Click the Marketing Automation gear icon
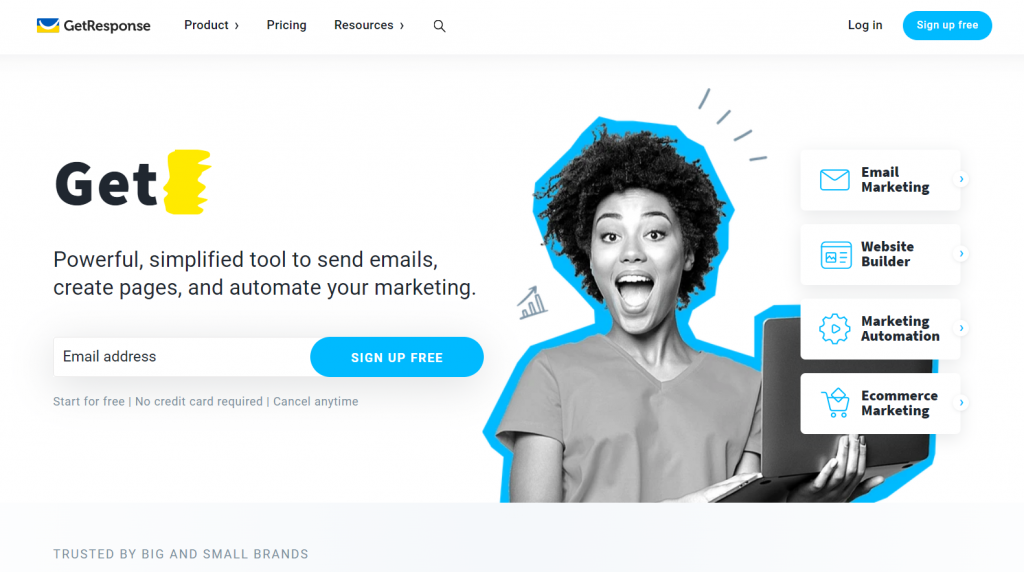 835,328
